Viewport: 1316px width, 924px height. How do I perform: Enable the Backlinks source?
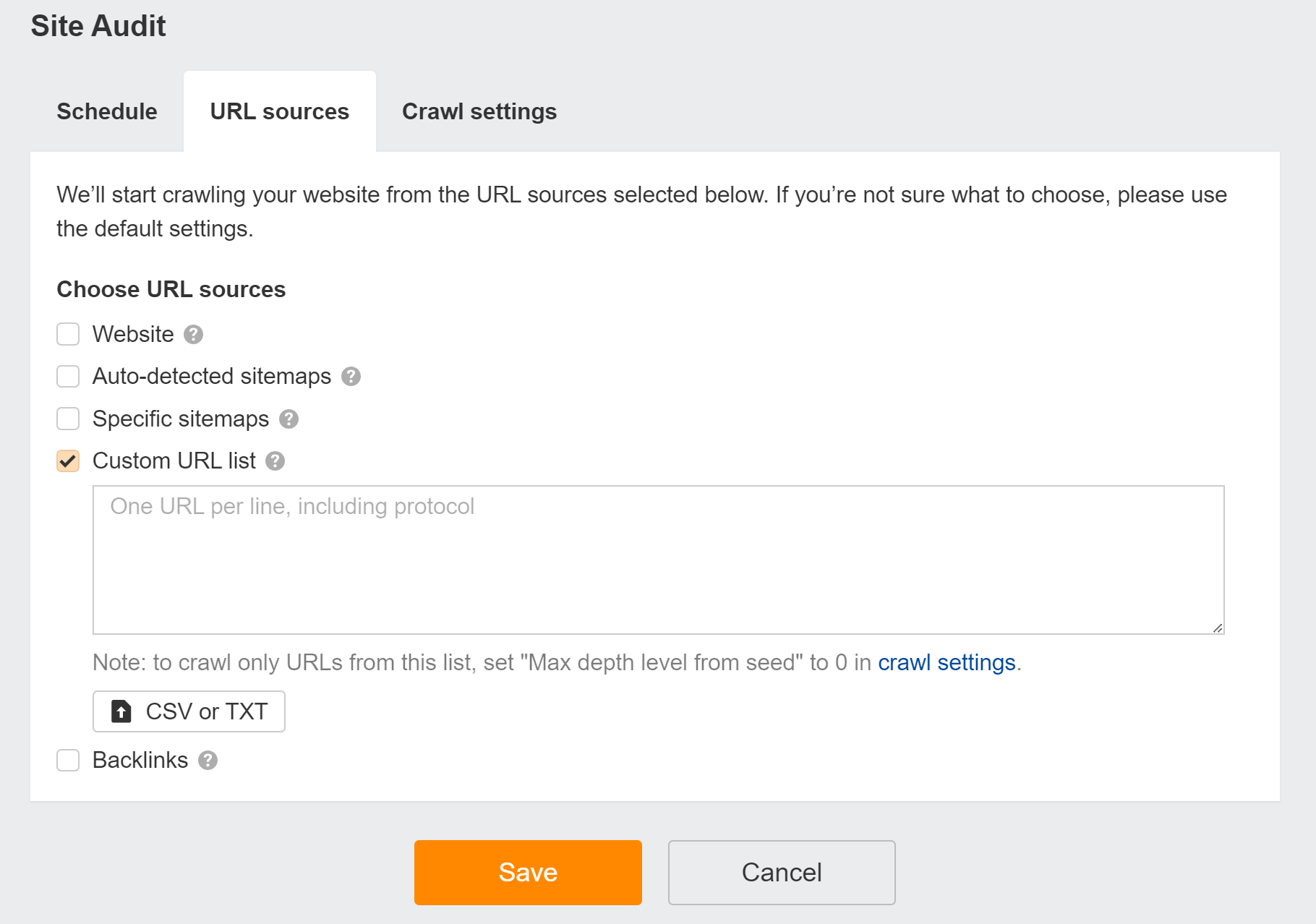click(67, 760)
